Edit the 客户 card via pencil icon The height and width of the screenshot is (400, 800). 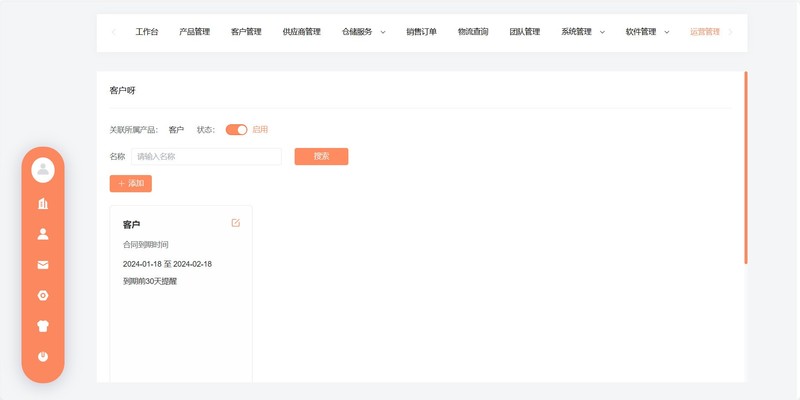click(235, 223)
